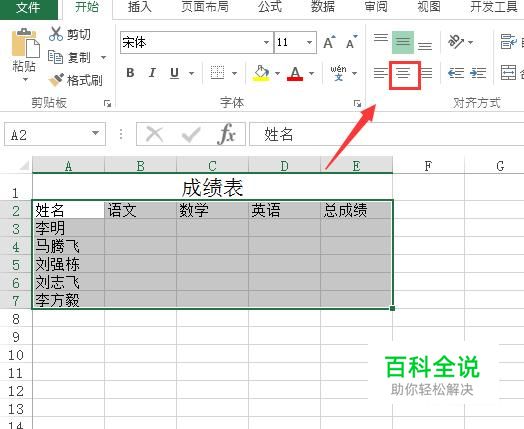Switch to Data (数据) tab
524x429 pixels.
[323, 7]
